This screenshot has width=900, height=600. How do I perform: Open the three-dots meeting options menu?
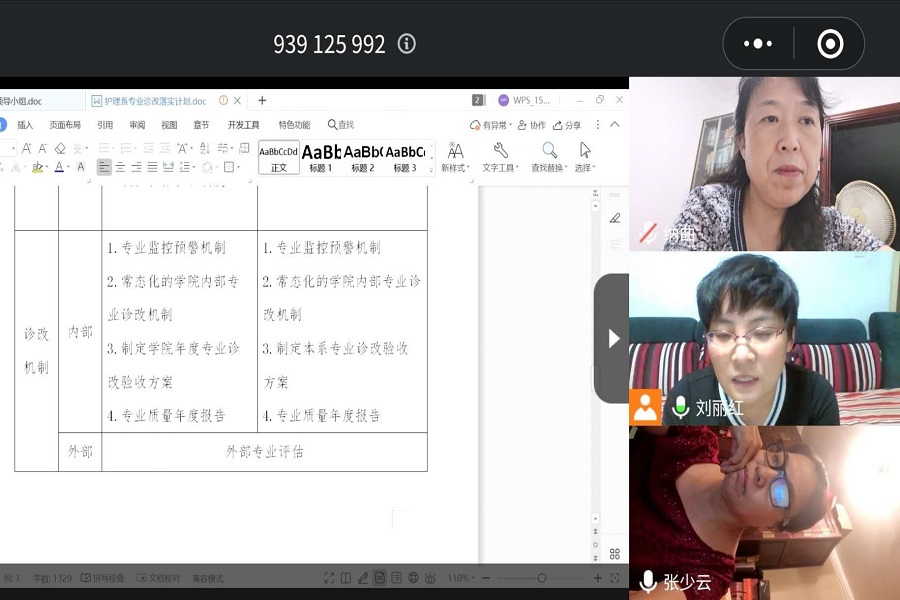click(758, 44)
